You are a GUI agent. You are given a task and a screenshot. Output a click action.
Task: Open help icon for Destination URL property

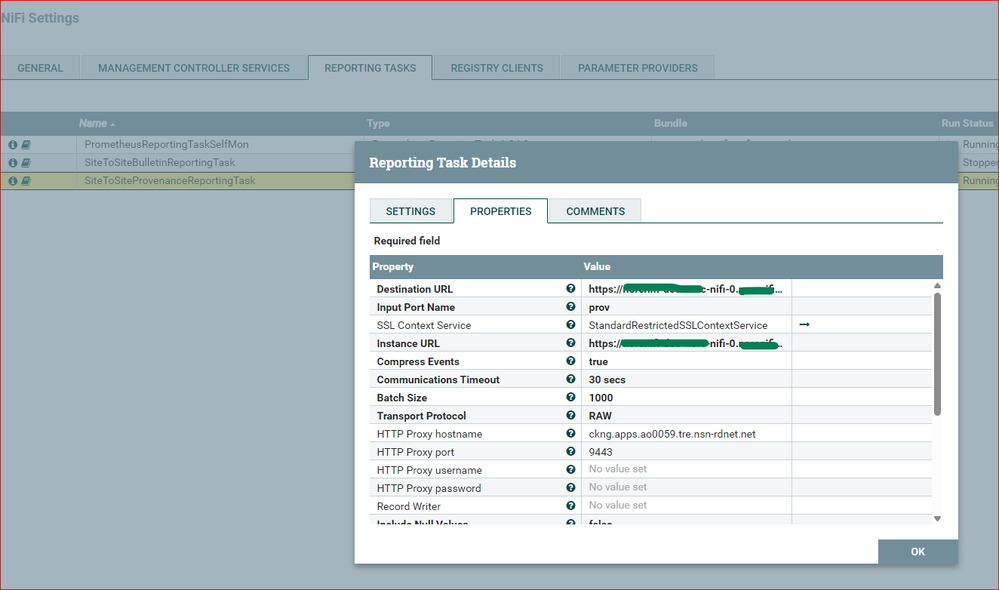[x=571, y=289]
